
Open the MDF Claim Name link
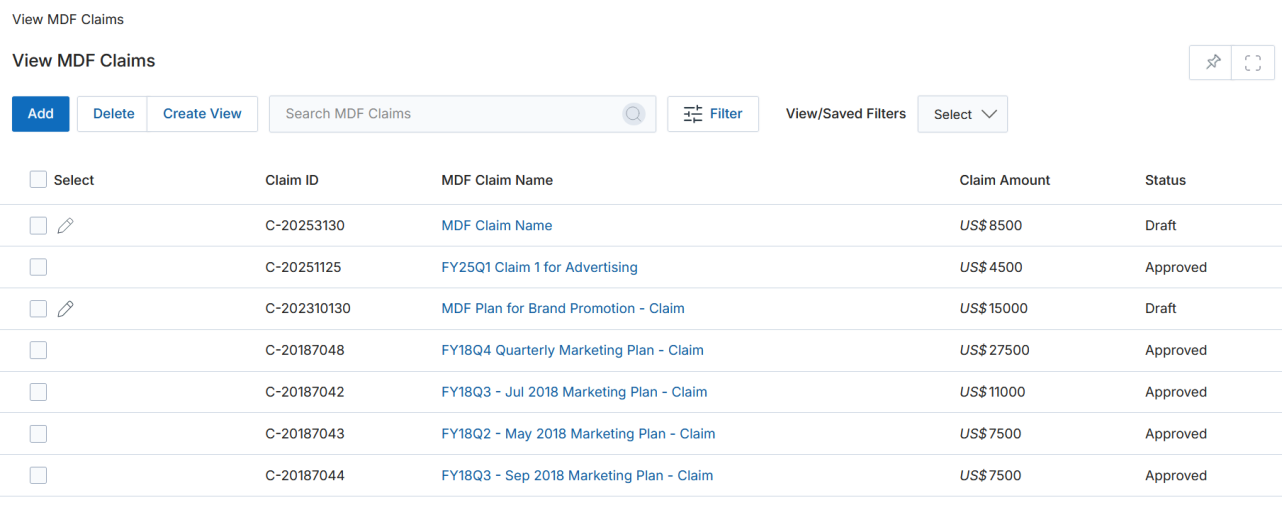coord(497,226)
